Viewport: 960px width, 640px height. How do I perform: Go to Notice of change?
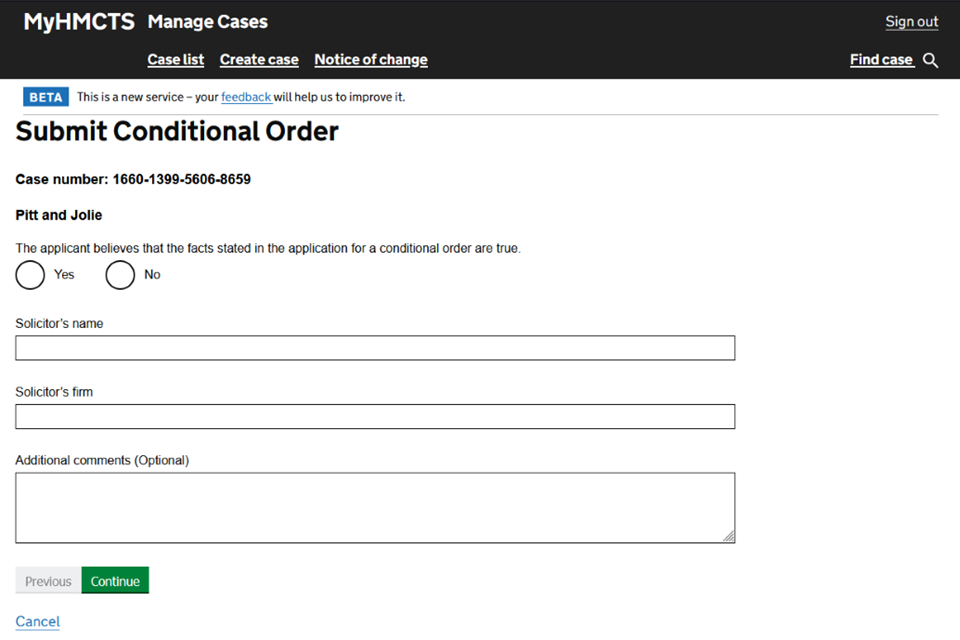(x=371, y=60)
